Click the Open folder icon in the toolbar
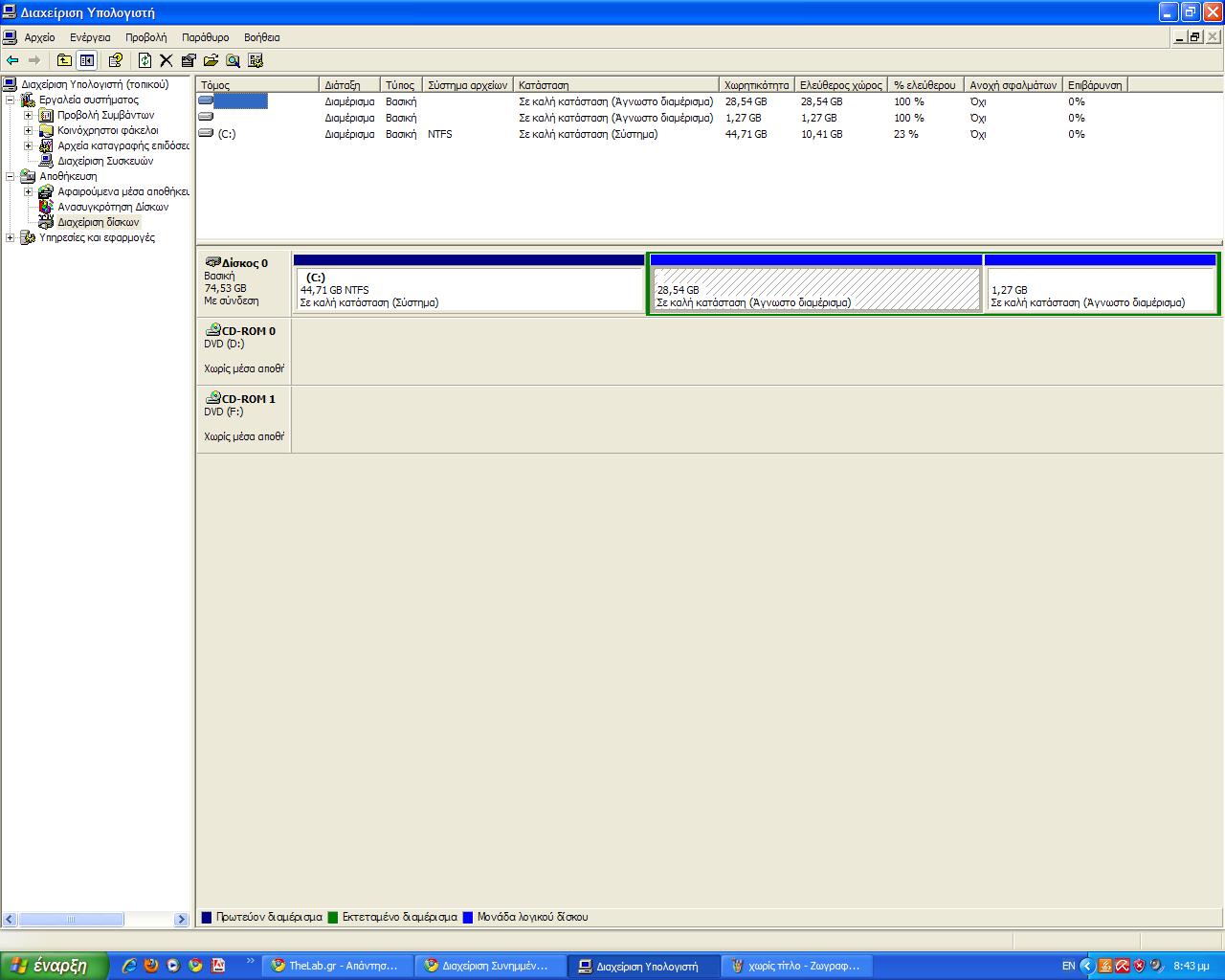 [211, 60]
